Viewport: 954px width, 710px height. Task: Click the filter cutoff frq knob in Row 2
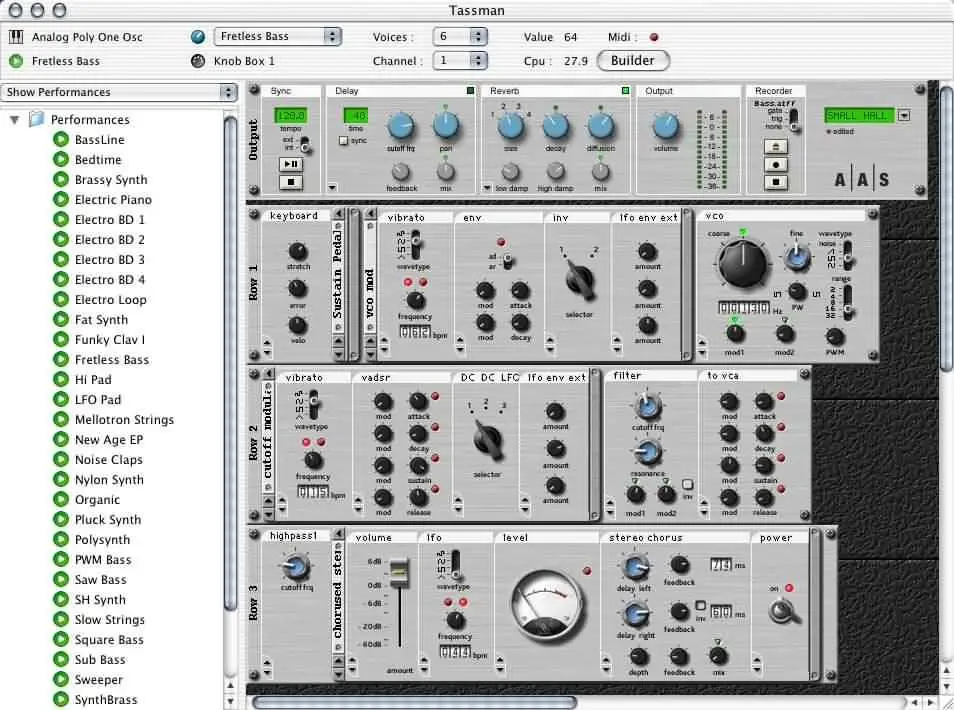pyautogui.click(x=647, y=406)
